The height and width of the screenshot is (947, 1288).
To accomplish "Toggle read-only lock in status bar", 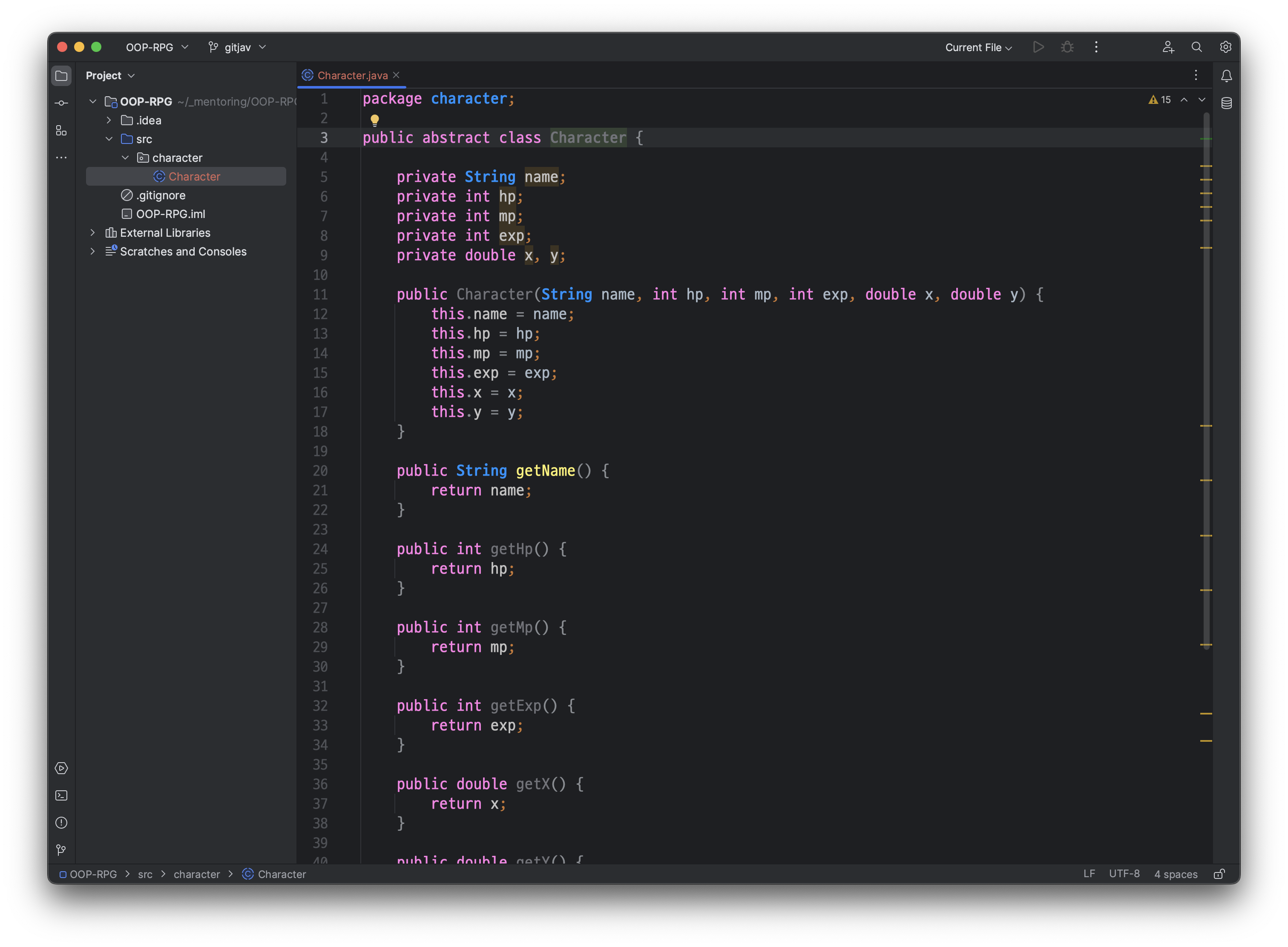I will [1219, 874].
